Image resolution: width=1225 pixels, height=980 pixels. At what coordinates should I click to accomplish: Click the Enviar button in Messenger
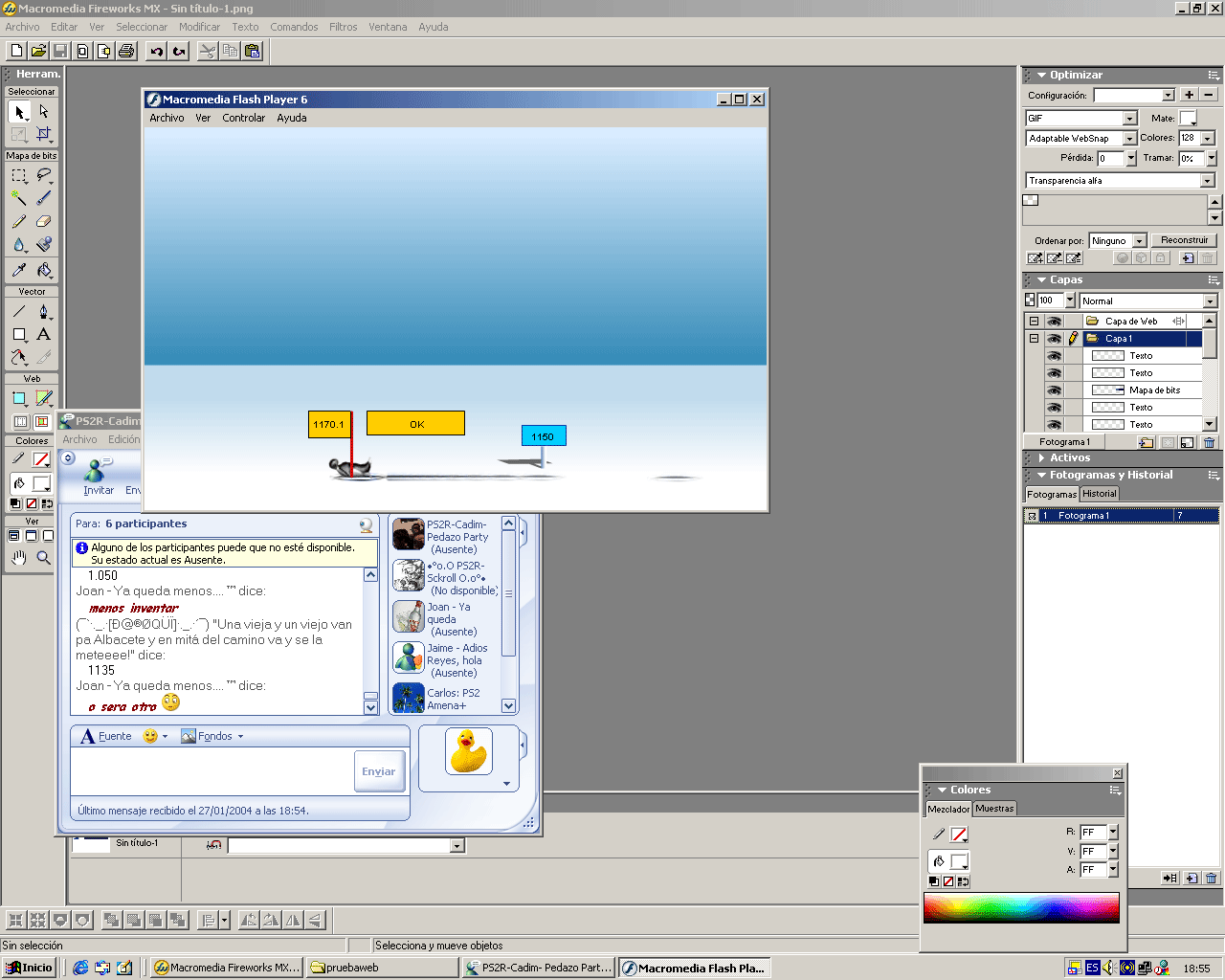tap(379, 771)
